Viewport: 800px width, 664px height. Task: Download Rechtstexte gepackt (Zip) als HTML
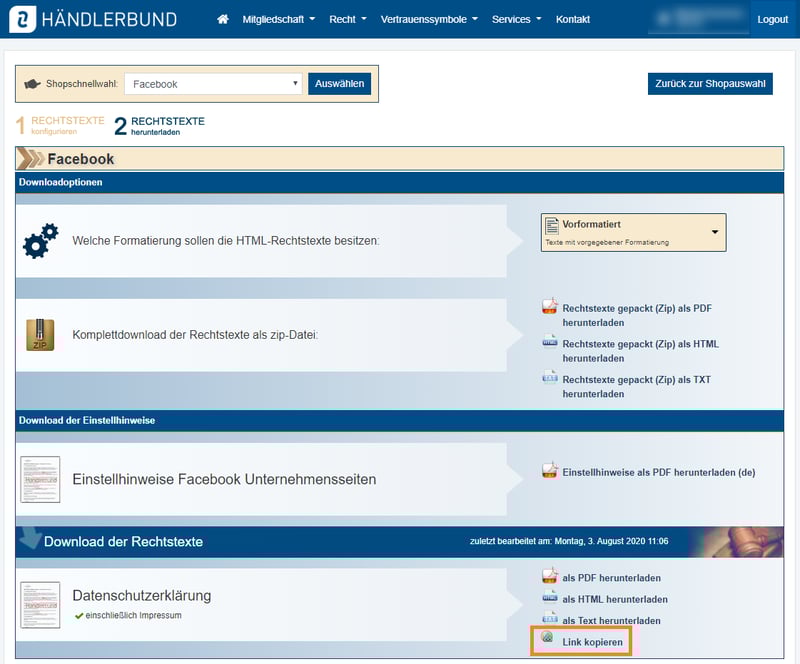640,351
